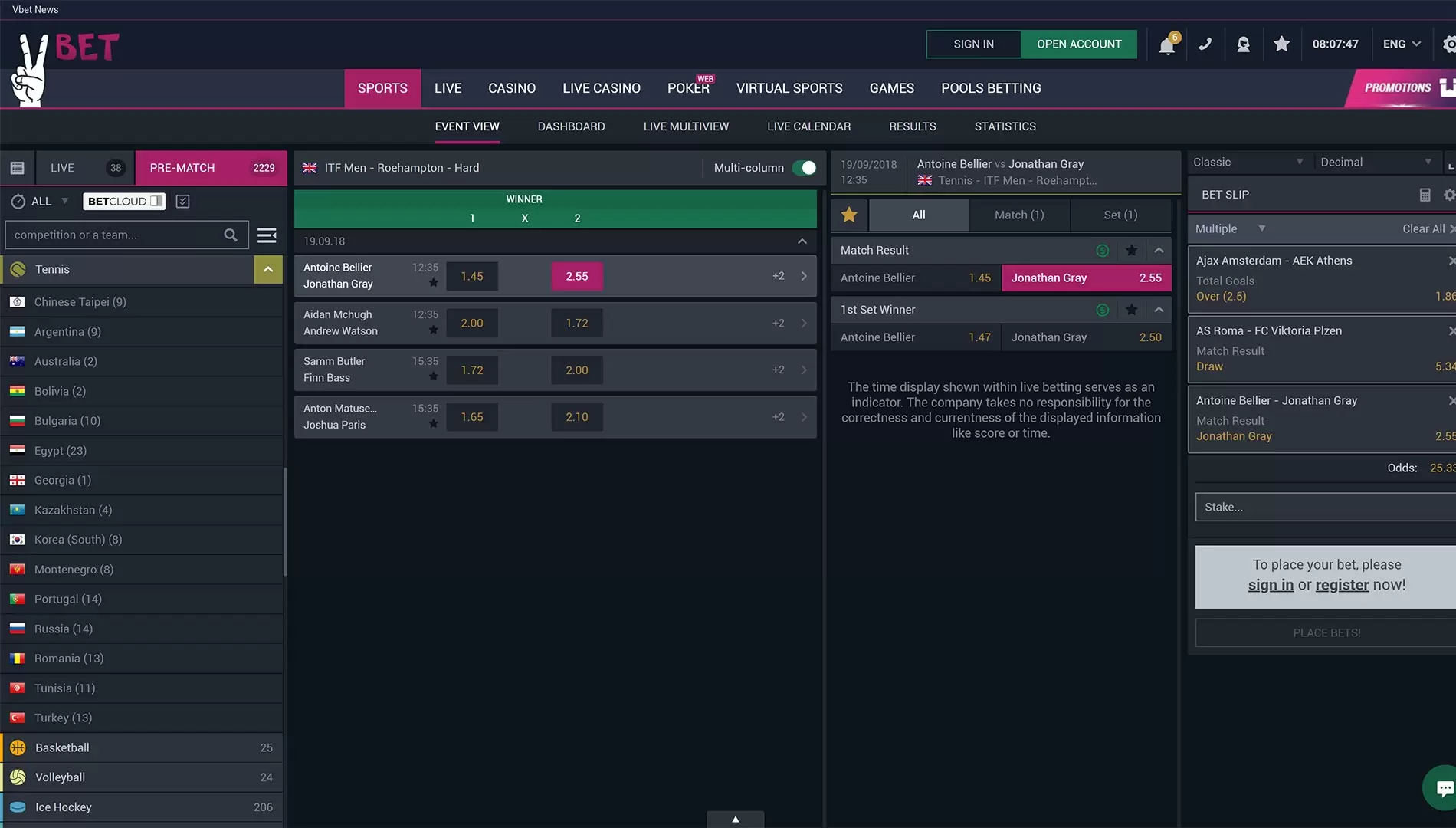The height and width of the screenshot is (828, 1456).
Task: Tick the checkbox next to BETCLOUD
Action: click(182, 201)
